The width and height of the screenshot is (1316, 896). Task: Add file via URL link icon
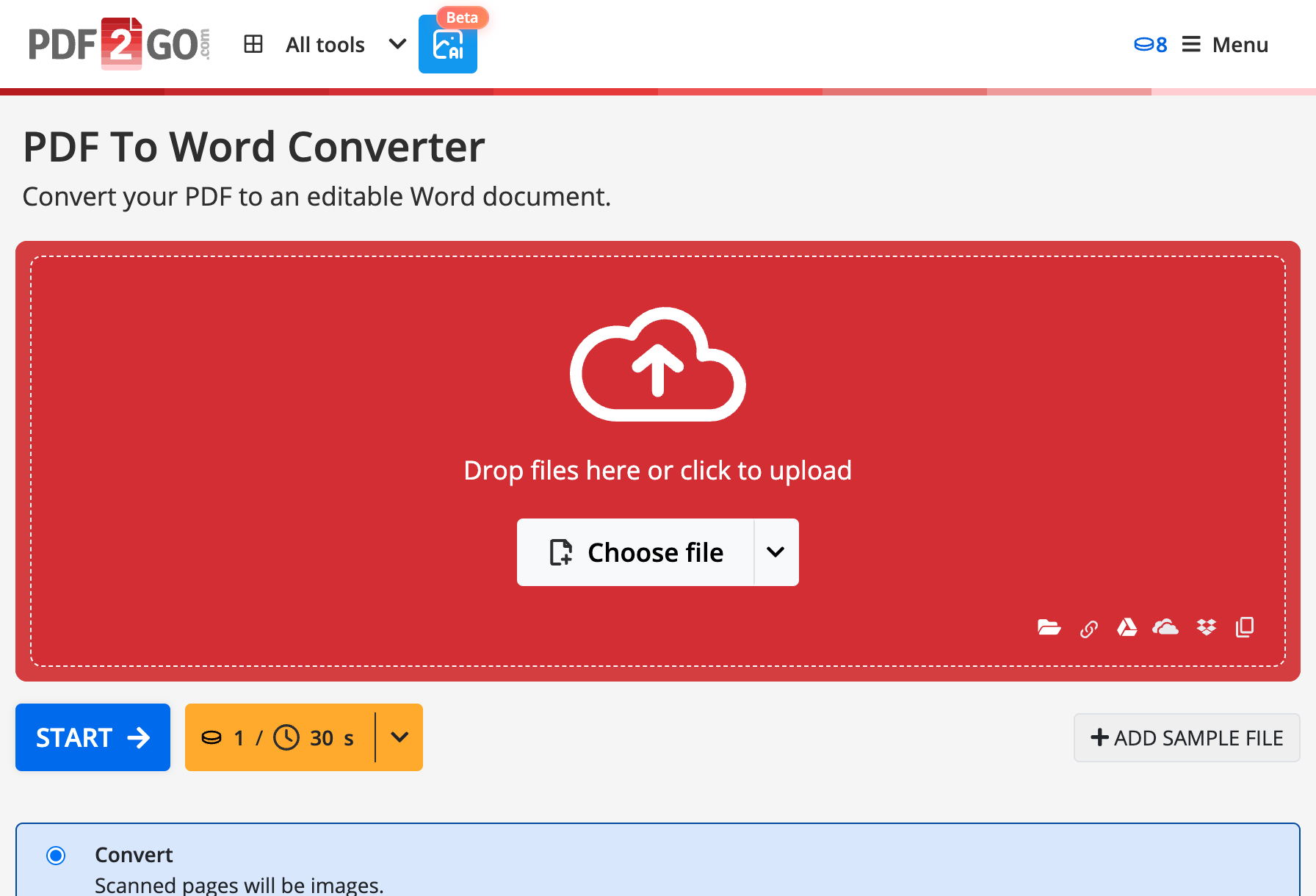pyautogui.click(x=1088, y=629)
